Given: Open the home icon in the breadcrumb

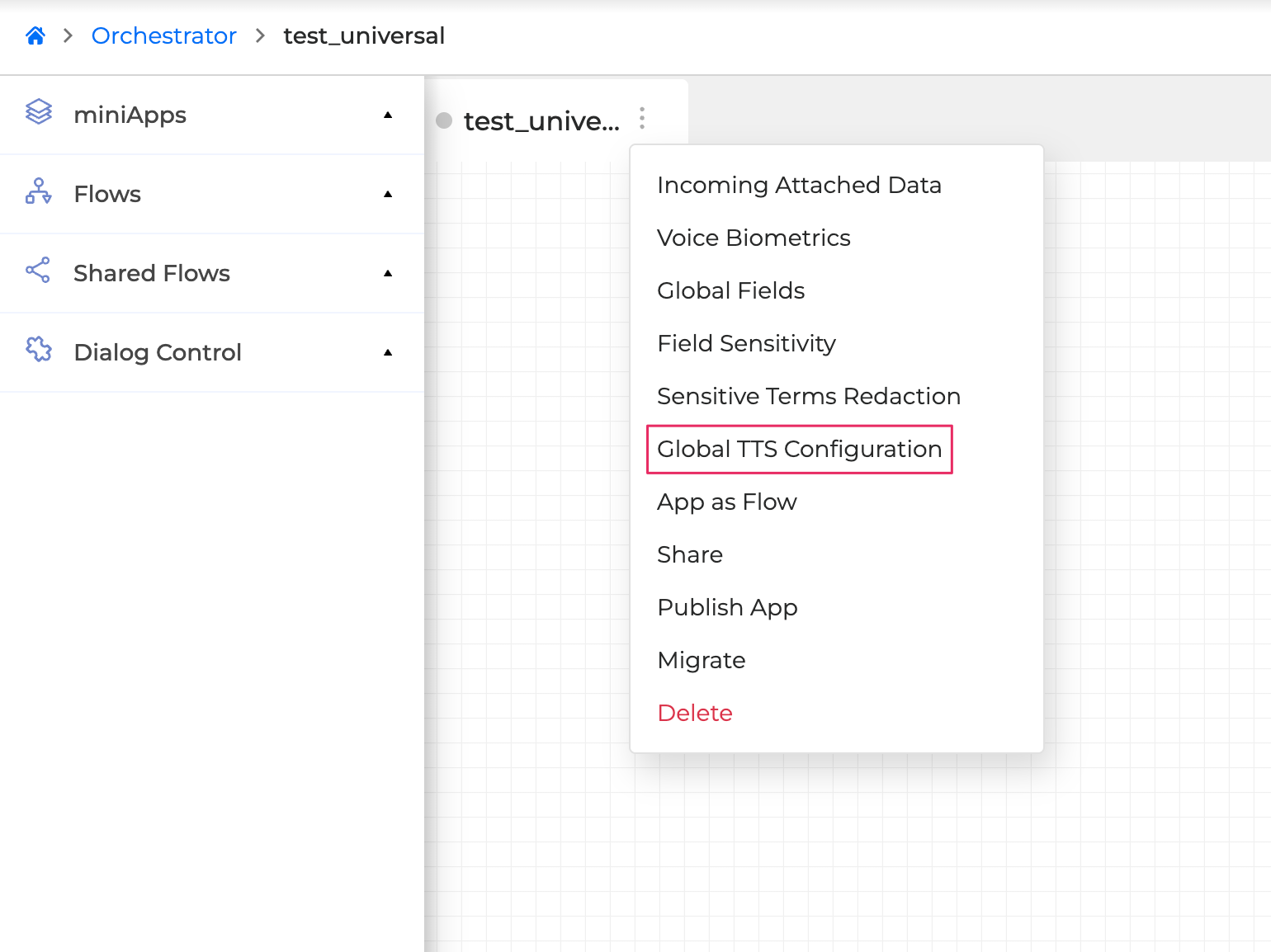Looking at the screenshot, I should (35, 35).
